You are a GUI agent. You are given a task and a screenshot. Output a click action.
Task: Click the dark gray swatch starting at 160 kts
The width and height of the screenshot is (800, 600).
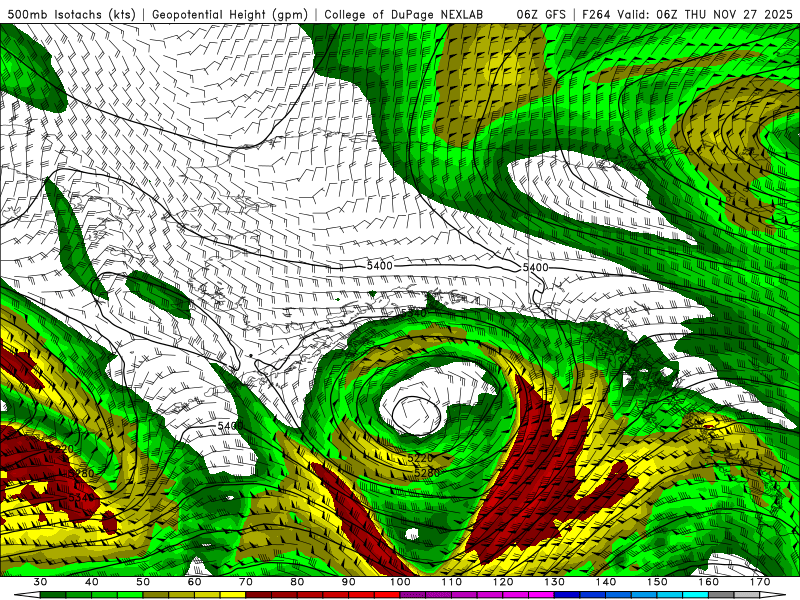point(721,595)
